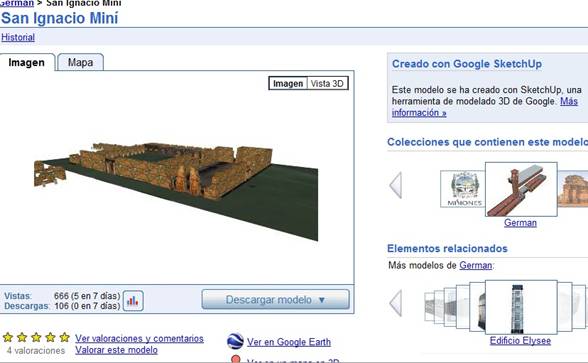This screenshot has width=588, height=363.
Task: Open Ver valoraciones y comentarios link
Action: 139,338
